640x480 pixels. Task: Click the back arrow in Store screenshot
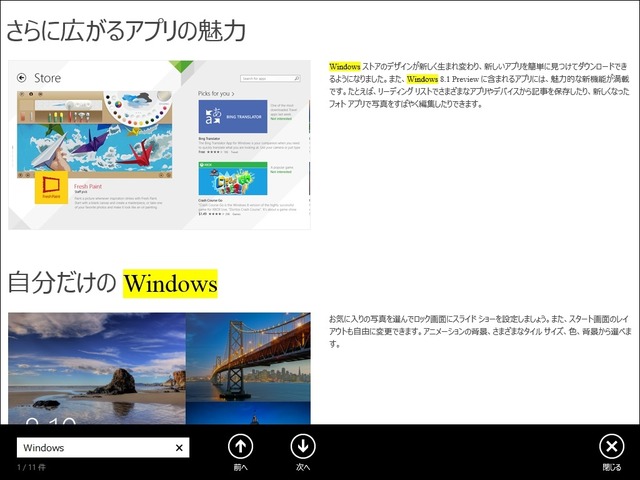pyautogui.click(x=22, y=78)
